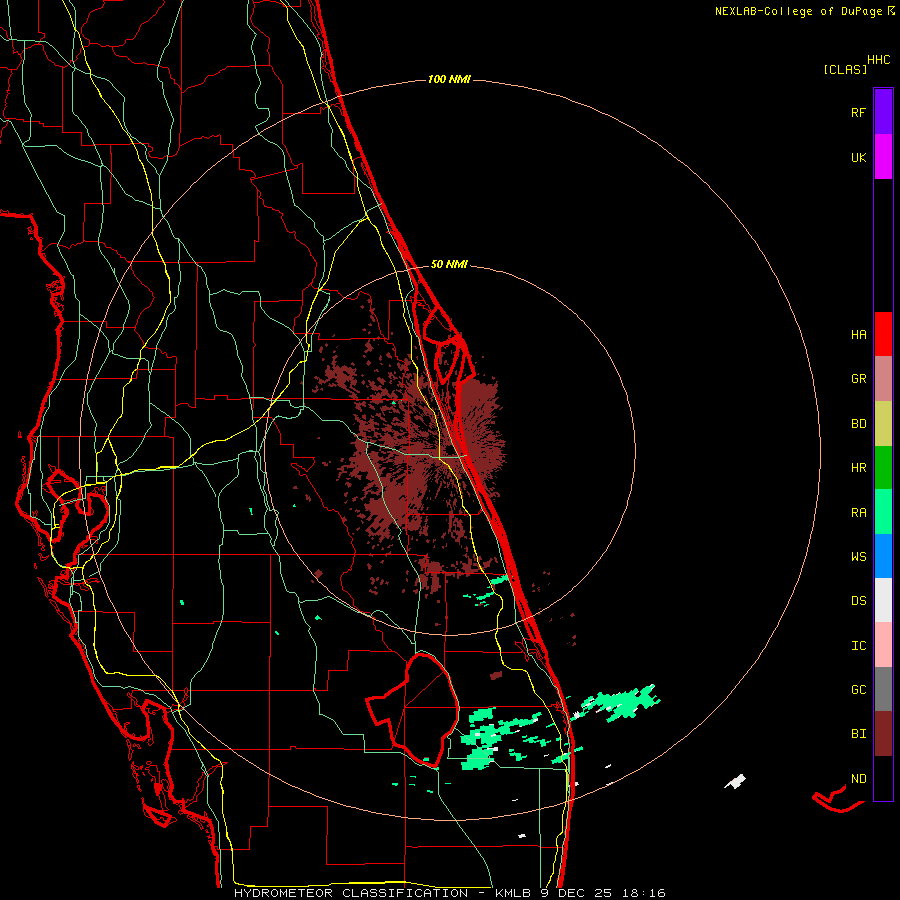Click the GR legend label
The width and height of the screenshot is (900, 900).
point(859,379)
